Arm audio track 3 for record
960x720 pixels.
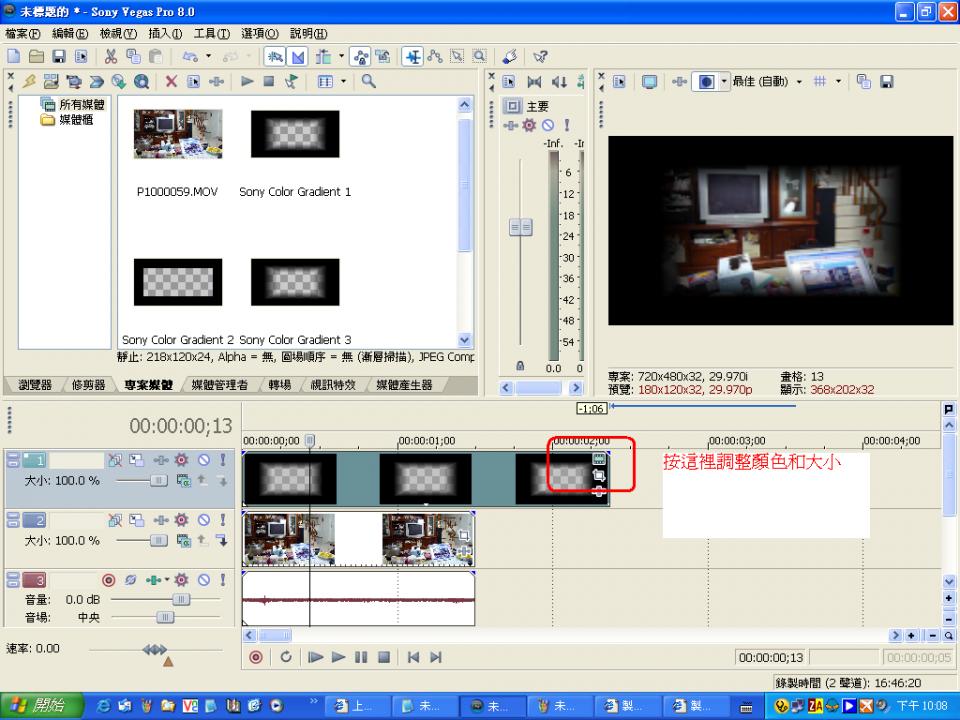point(108,580)
